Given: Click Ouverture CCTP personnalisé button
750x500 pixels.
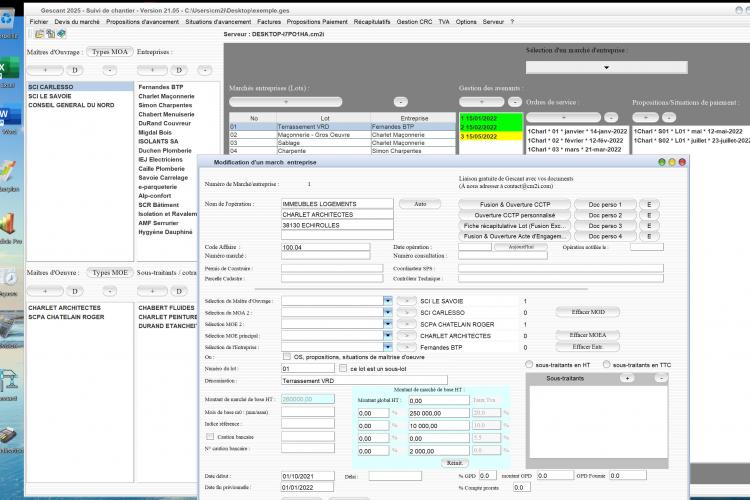Looking at the screenshot, I should 515,215.
